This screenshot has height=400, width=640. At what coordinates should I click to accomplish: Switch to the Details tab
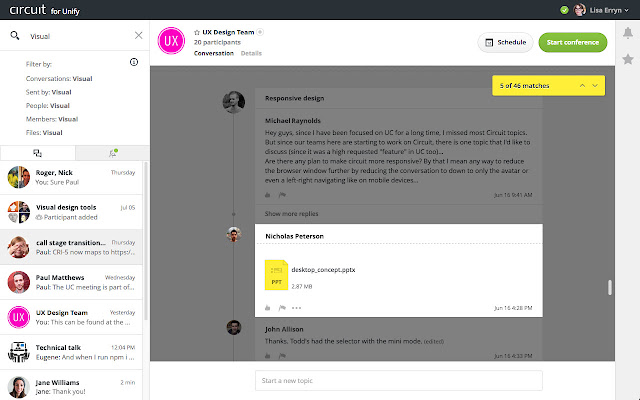point(251,52)
